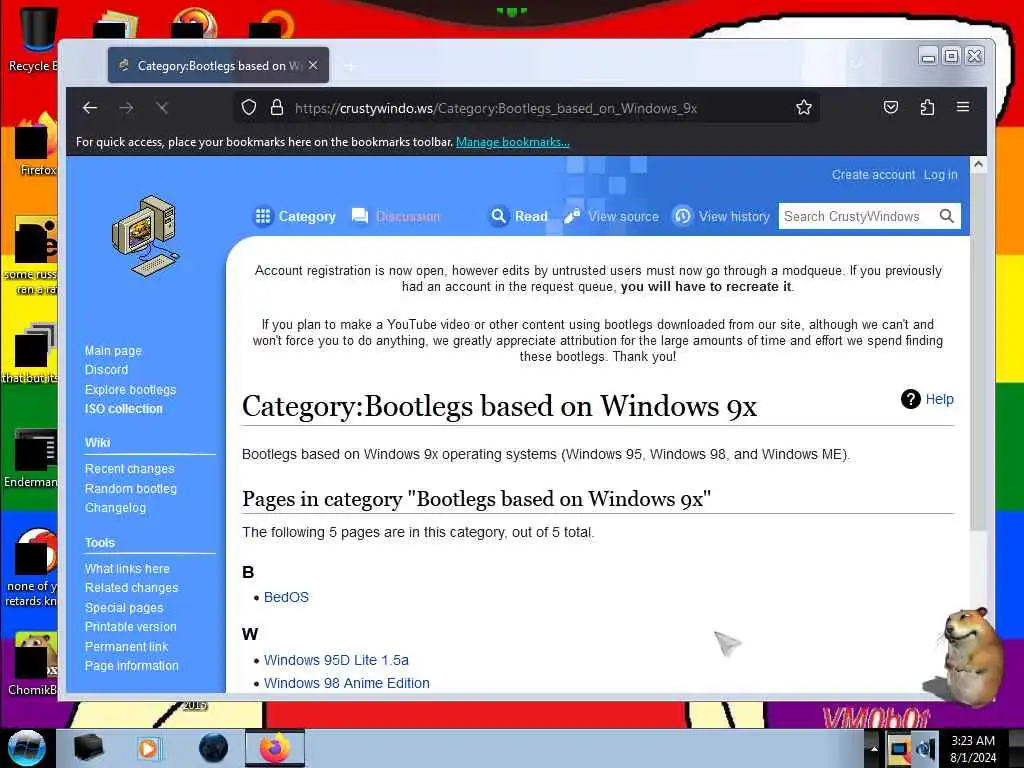The image size is (1024, 768).
Task: Open Windows 95D Lite 1.5a link
Action: click(336, 660)
